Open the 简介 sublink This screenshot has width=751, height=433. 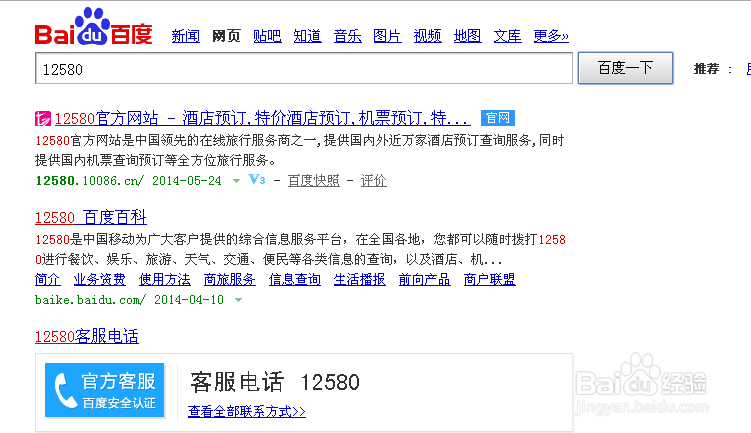[x=48, y=279]
